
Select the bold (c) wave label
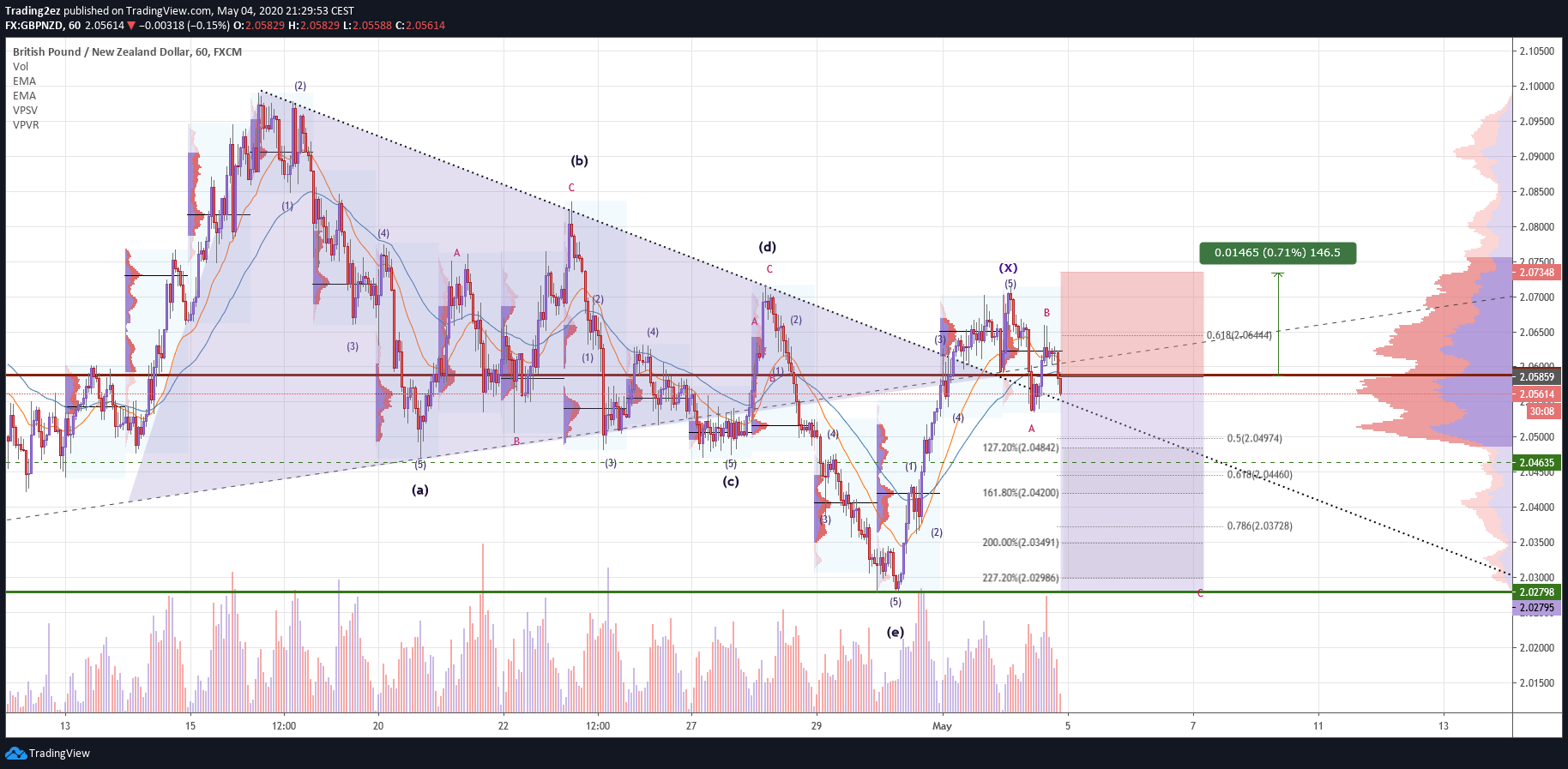pos(730,482)
